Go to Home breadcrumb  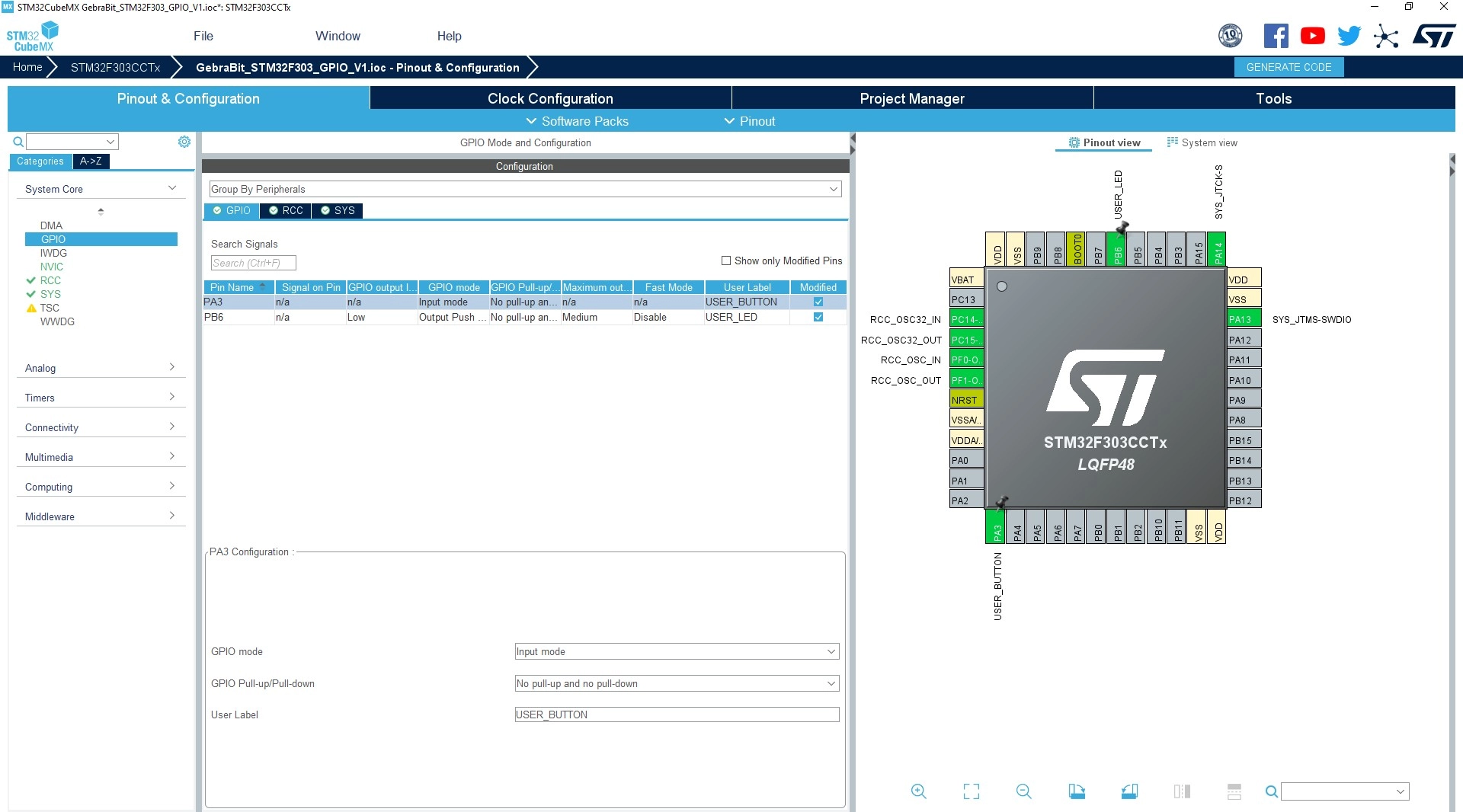pyautogui.click(x=27, y=67)
